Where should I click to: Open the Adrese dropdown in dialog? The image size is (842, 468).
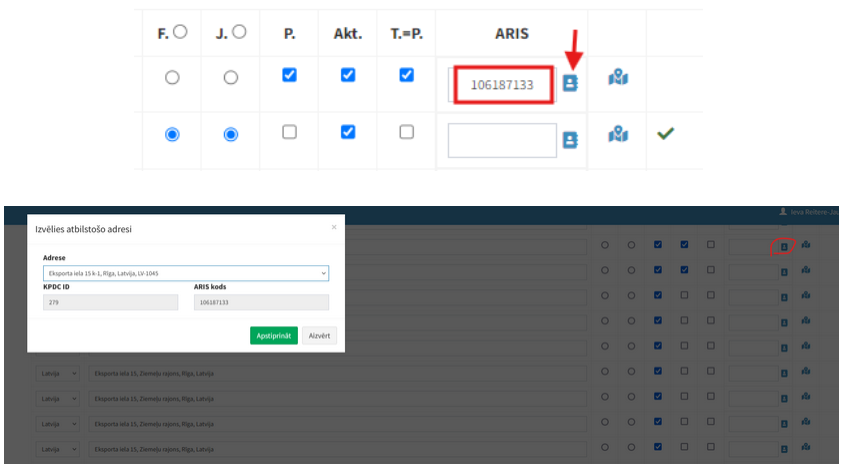click(x=186, y=272)
